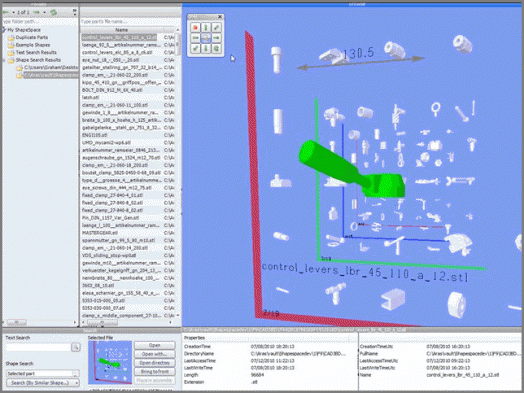Click the Selected File preview thumbnail
The image size is (524, 393).
[x=110, y=363]
